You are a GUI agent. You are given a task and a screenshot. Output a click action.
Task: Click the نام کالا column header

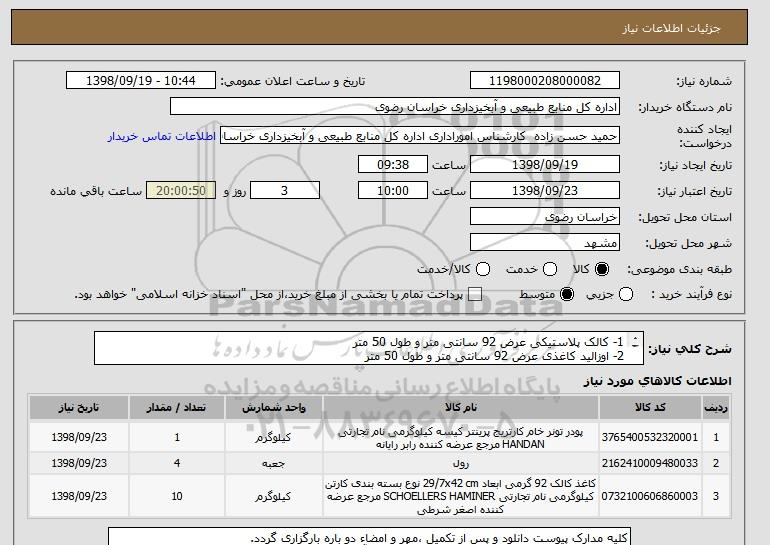point(461,408)
